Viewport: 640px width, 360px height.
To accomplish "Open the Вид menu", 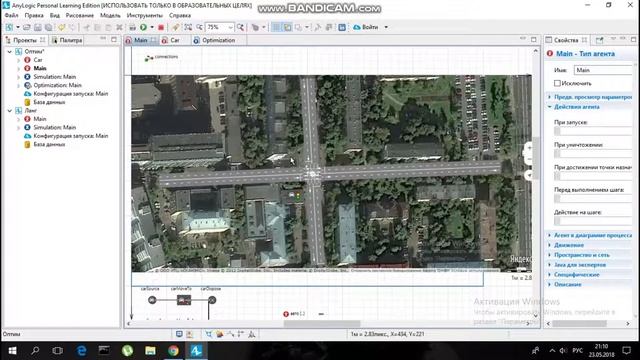I will click(x=55, y=16).
